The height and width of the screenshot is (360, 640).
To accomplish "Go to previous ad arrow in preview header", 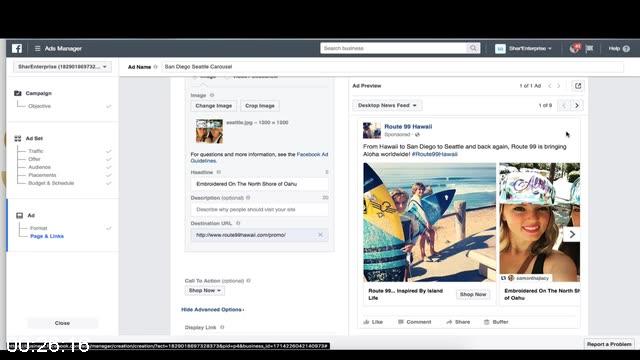I will click(550, 86).
